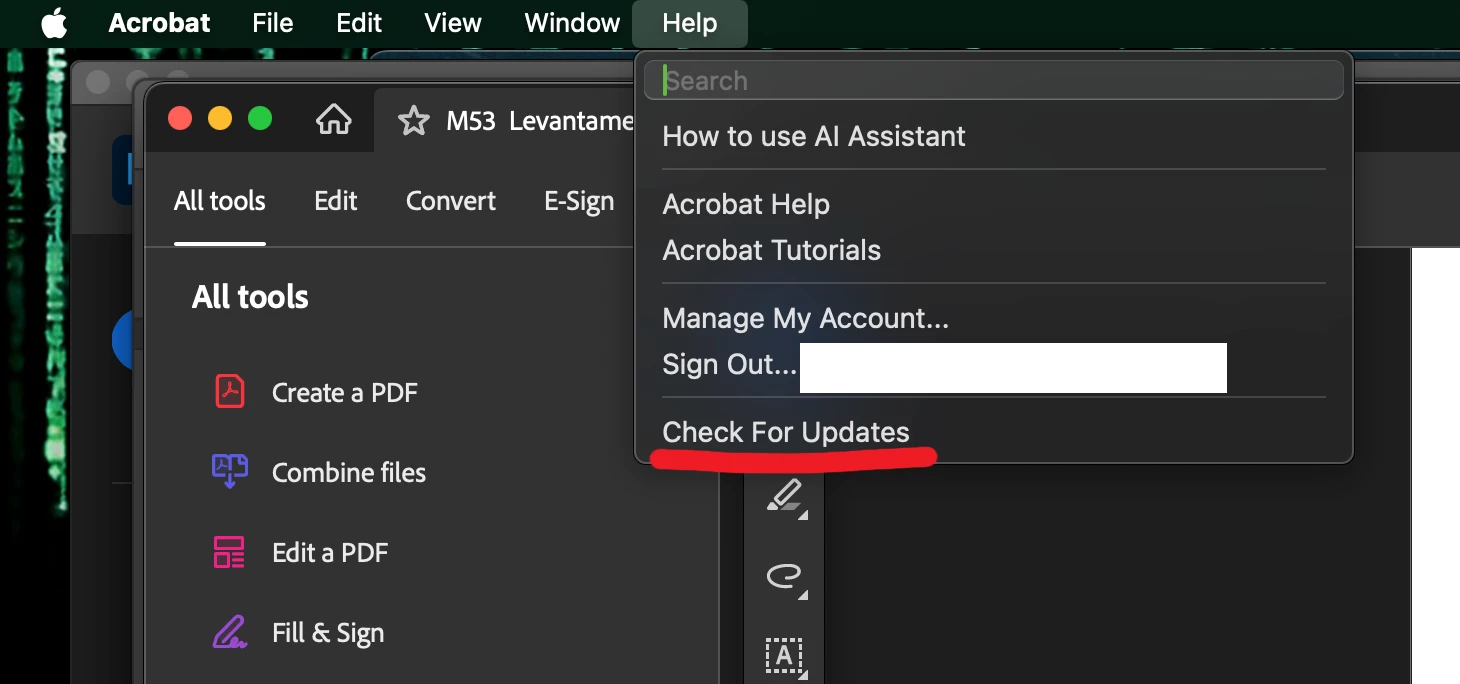Open the File menu

point(273,23)
